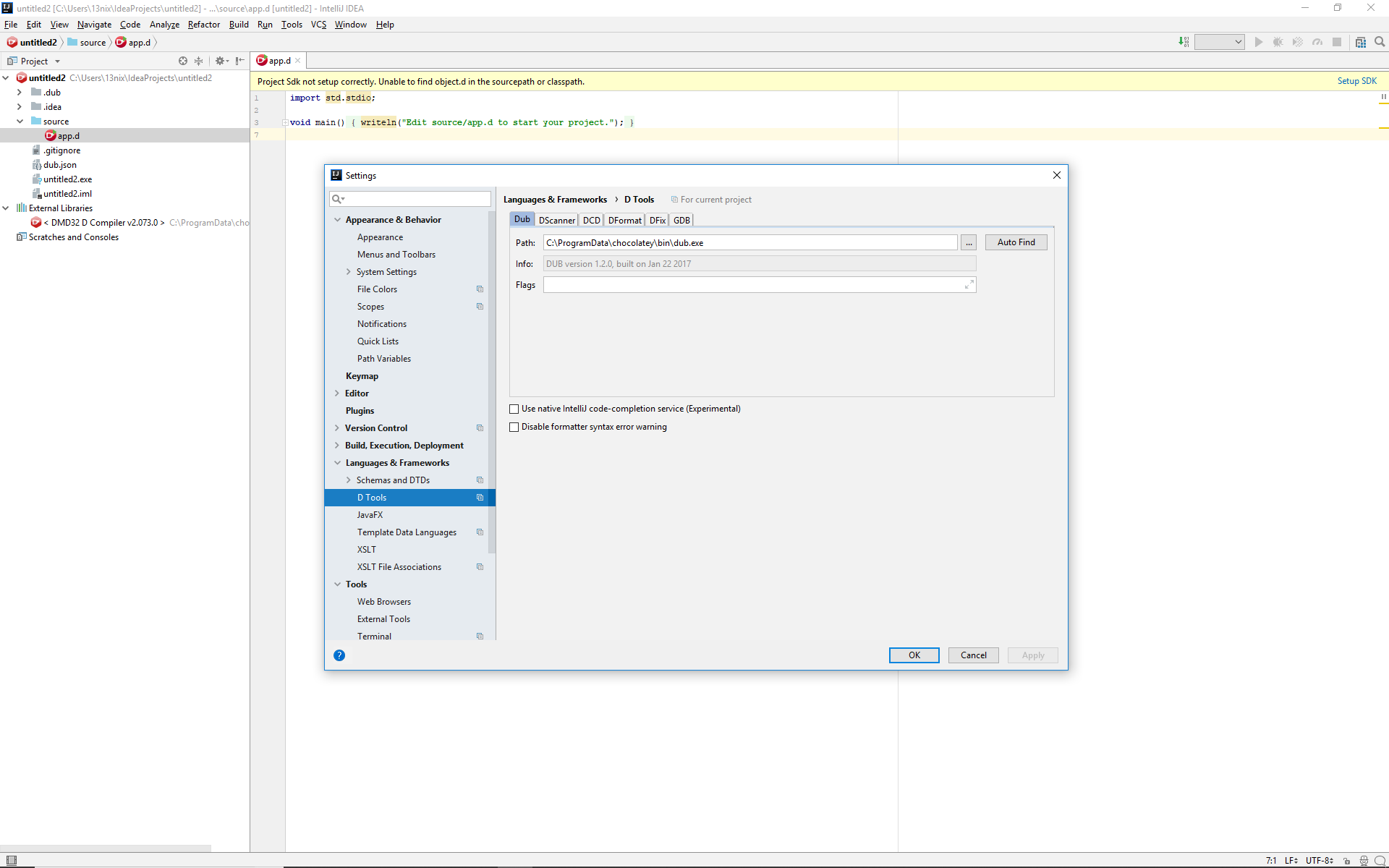Image resolution: width=1389 pixels, height=868 pixels.
Task: Click the Setup SDK link
Action: pos(1357,81)
